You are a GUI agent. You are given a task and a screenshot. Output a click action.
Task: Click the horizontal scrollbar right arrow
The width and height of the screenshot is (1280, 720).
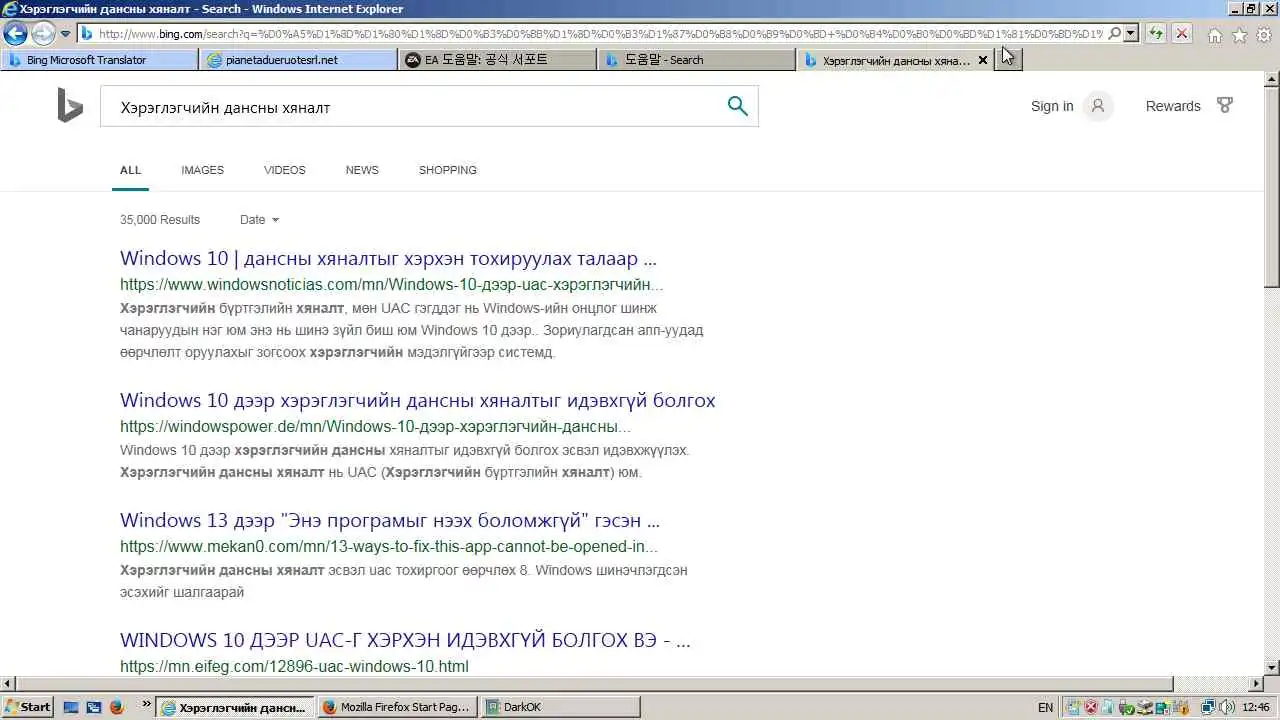[1256, 684]
